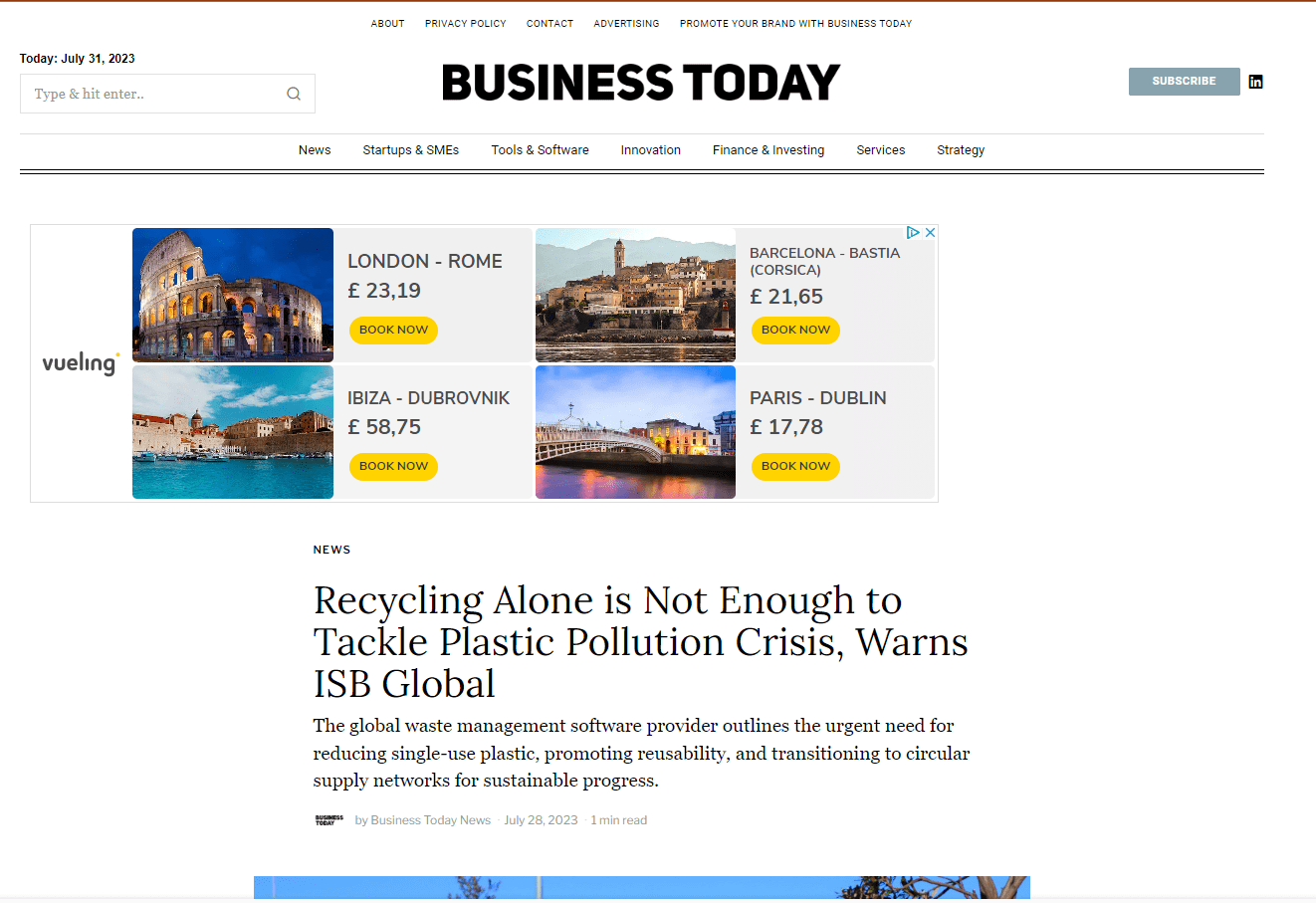
Task: Click the Subscribe button
Action: (1184, 82)
